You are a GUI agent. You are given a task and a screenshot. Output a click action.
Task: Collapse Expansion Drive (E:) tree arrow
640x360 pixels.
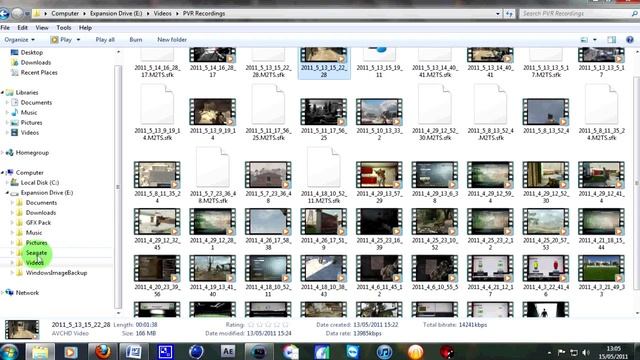tap(7, 193)
